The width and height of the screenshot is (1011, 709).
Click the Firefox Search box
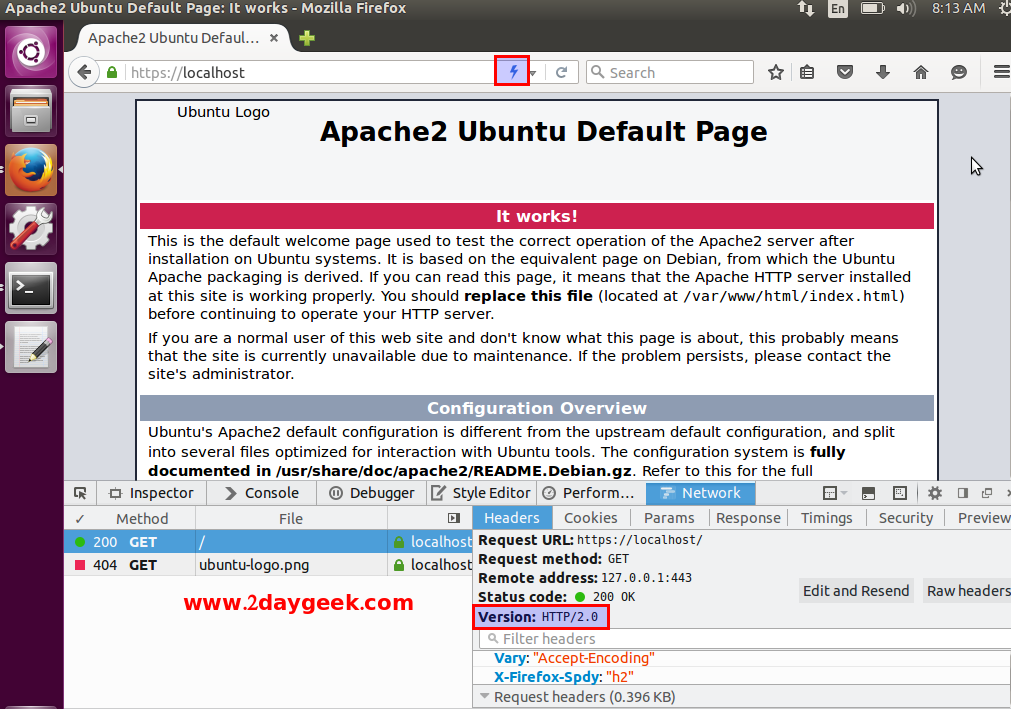coord(670,72)
